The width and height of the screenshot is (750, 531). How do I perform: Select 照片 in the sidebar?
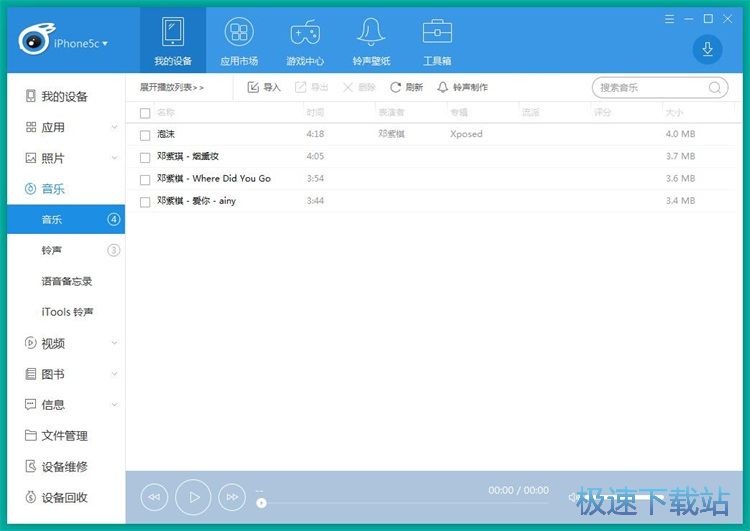point(45,158)
